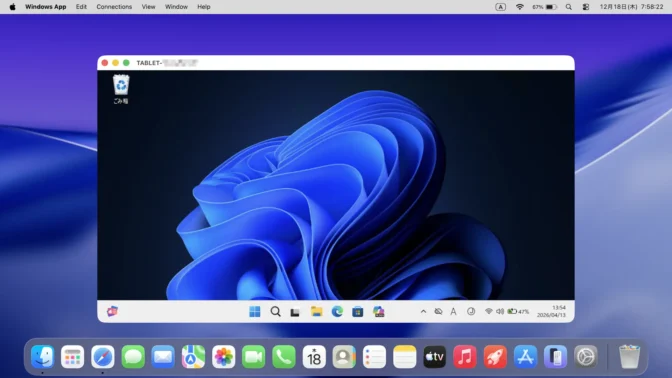The width and height of the screenshot is (672, 378).
Task: Open Task View on Windows taskbar
Action: [x=295, y=312]
